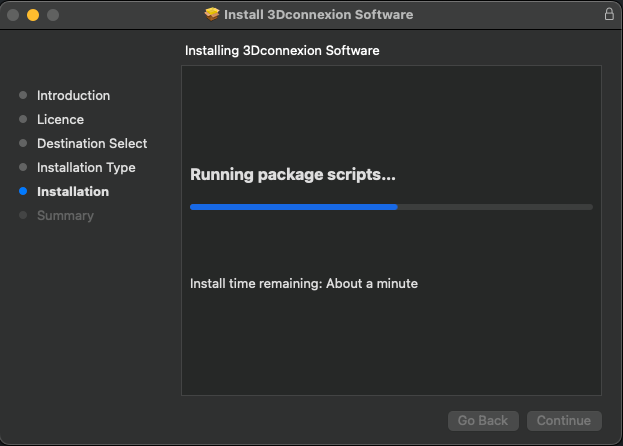Click the bullet beside the Licence step

point(23,119)
